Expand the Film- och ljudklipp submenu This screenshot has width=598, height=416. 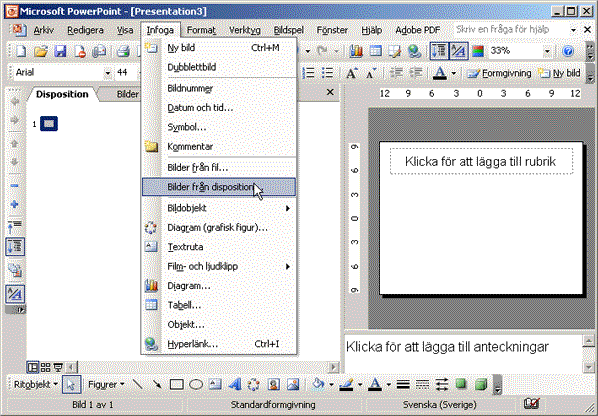click(x=219, y=266)
